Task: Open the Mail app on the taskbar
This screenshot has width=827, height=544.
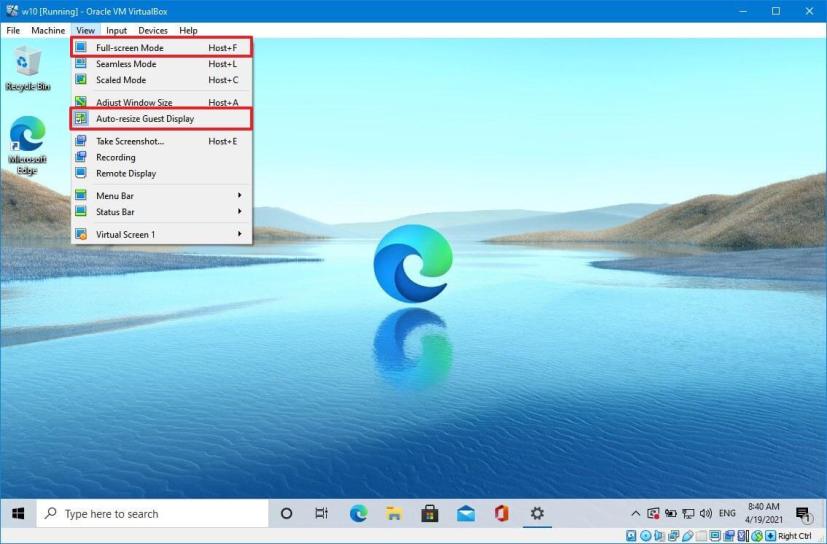Action: pos(466,513)
